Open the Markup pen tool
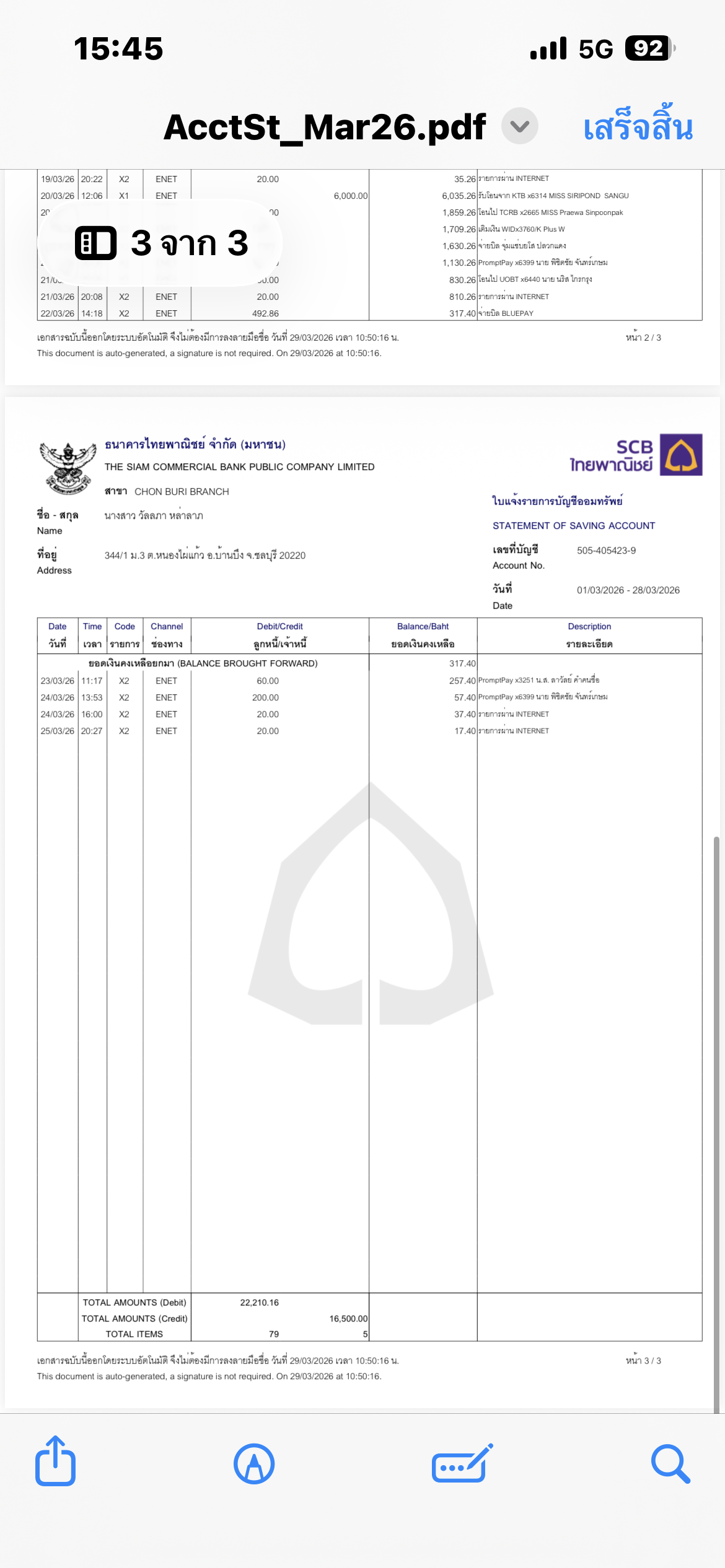725x1568 pixels. pyautogui.click(x=254, y=1464)
